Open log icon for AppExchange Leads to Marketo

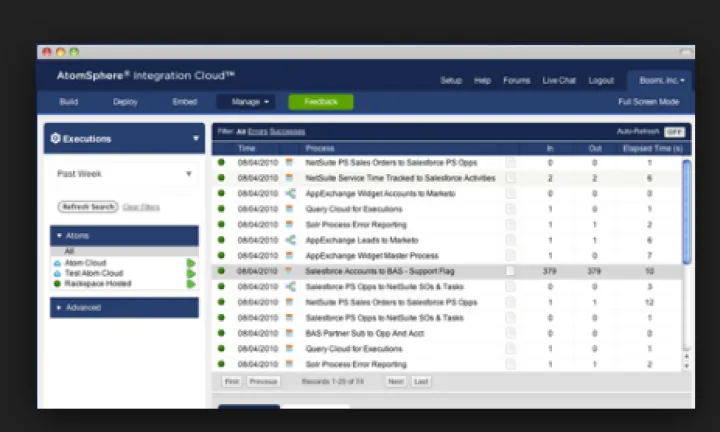tap(510, 240)
